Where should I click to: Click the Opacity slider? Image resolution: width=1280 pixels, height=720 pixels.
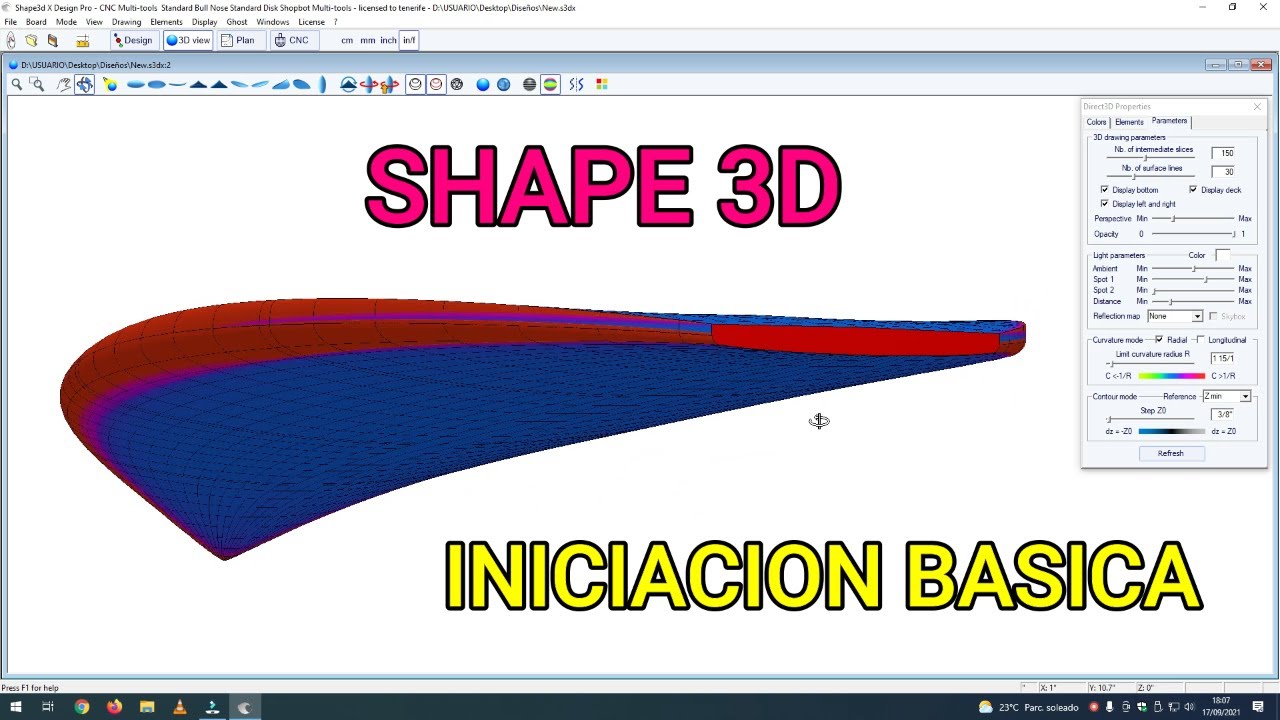(x=1193, y=234)
